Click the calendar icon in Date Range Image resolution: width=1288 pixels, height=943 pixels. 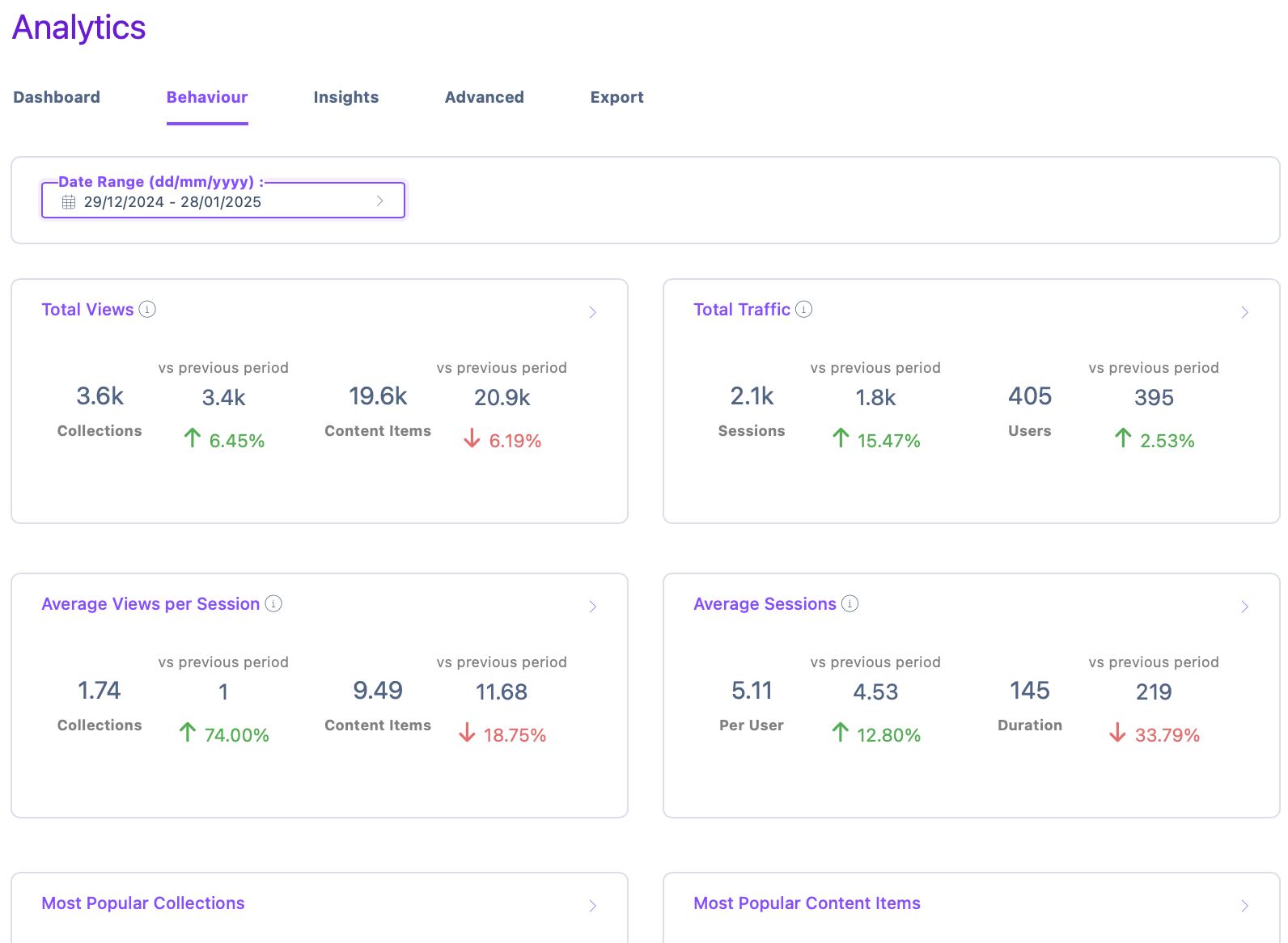(x=69, y=202)
